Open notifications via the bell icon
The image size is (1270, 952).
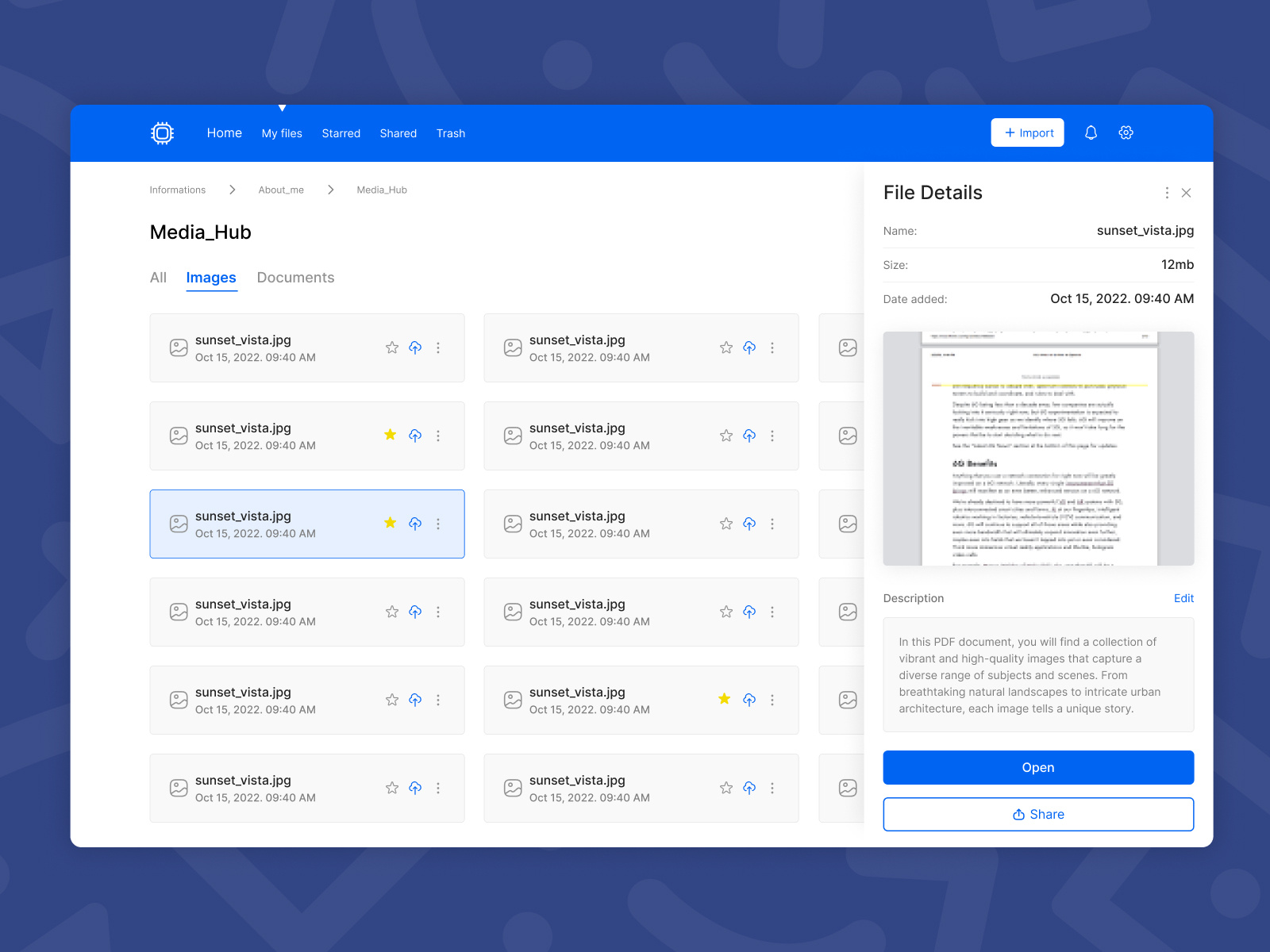tap(1091, 132)
